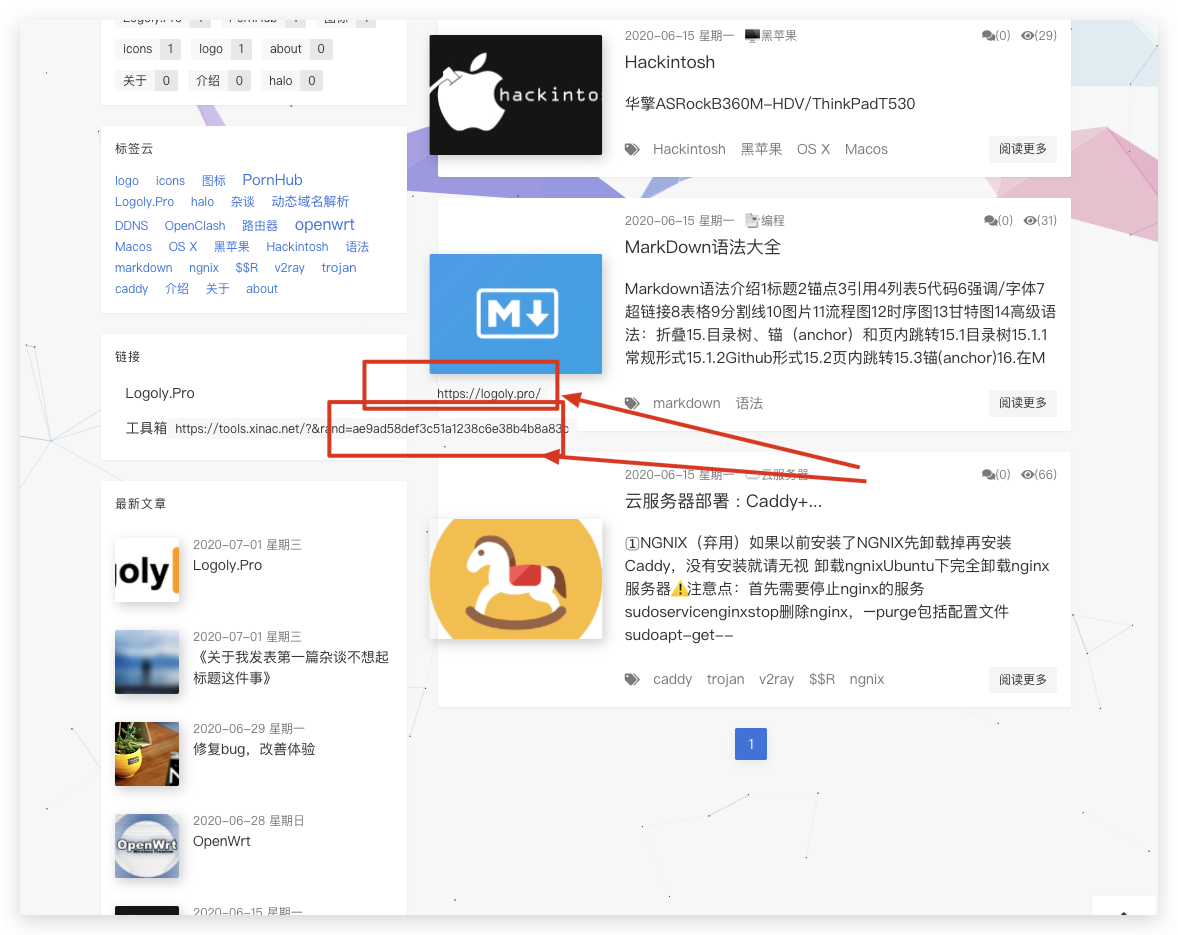Click Logoly.Pro in the tag cloud
Image resolution: width=1178 pixels, height=935 pixels.
pyautogui.click(x=144, y=201)
